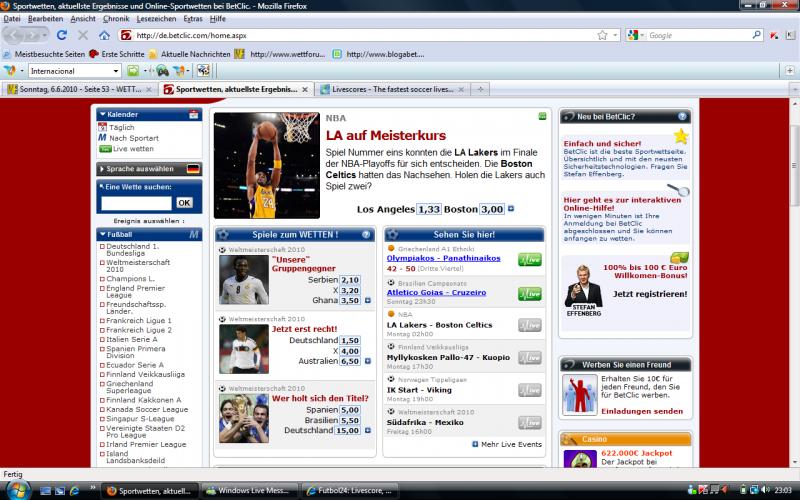
Task: Open the Extras menu
Action: (193, 19)
